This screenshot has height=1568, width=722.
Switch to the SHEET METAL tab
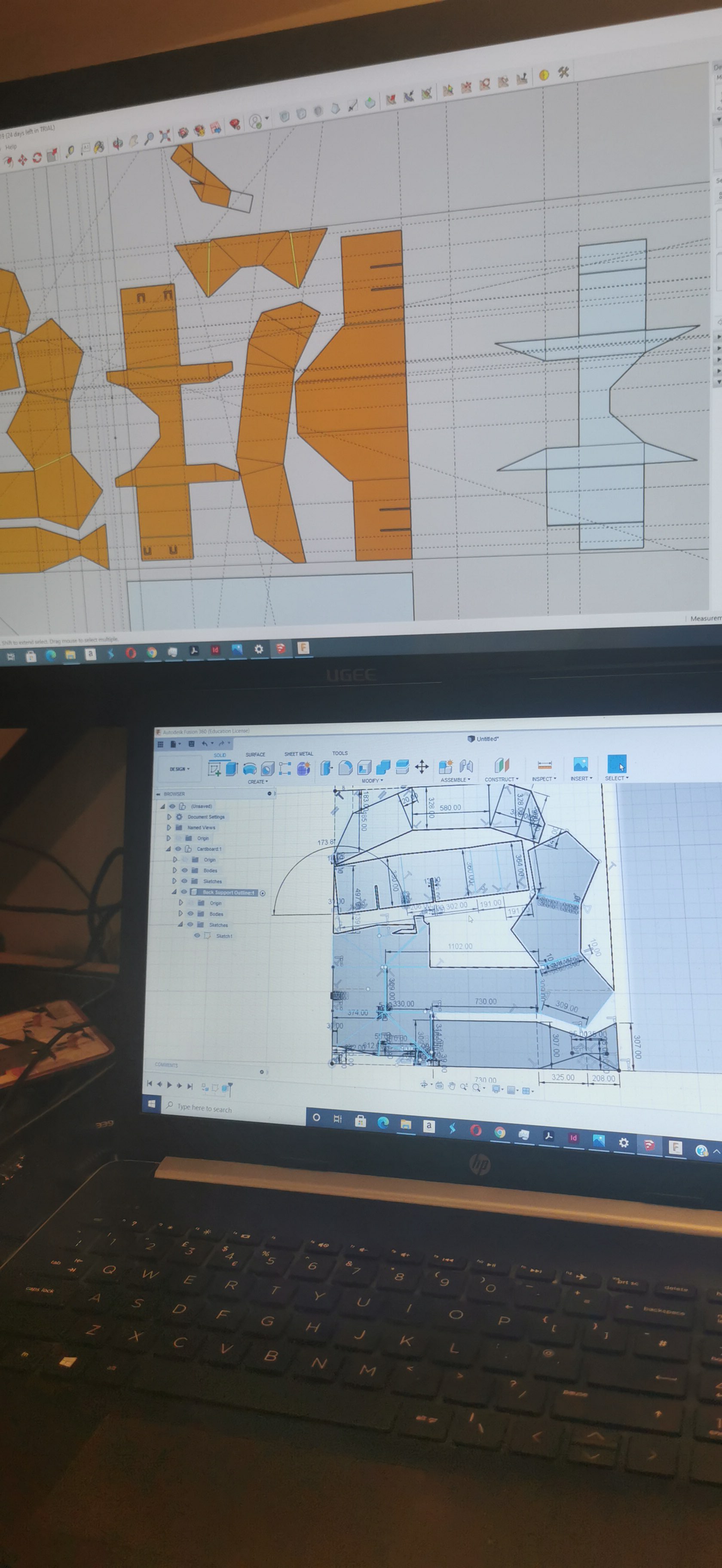pos(299,754)
